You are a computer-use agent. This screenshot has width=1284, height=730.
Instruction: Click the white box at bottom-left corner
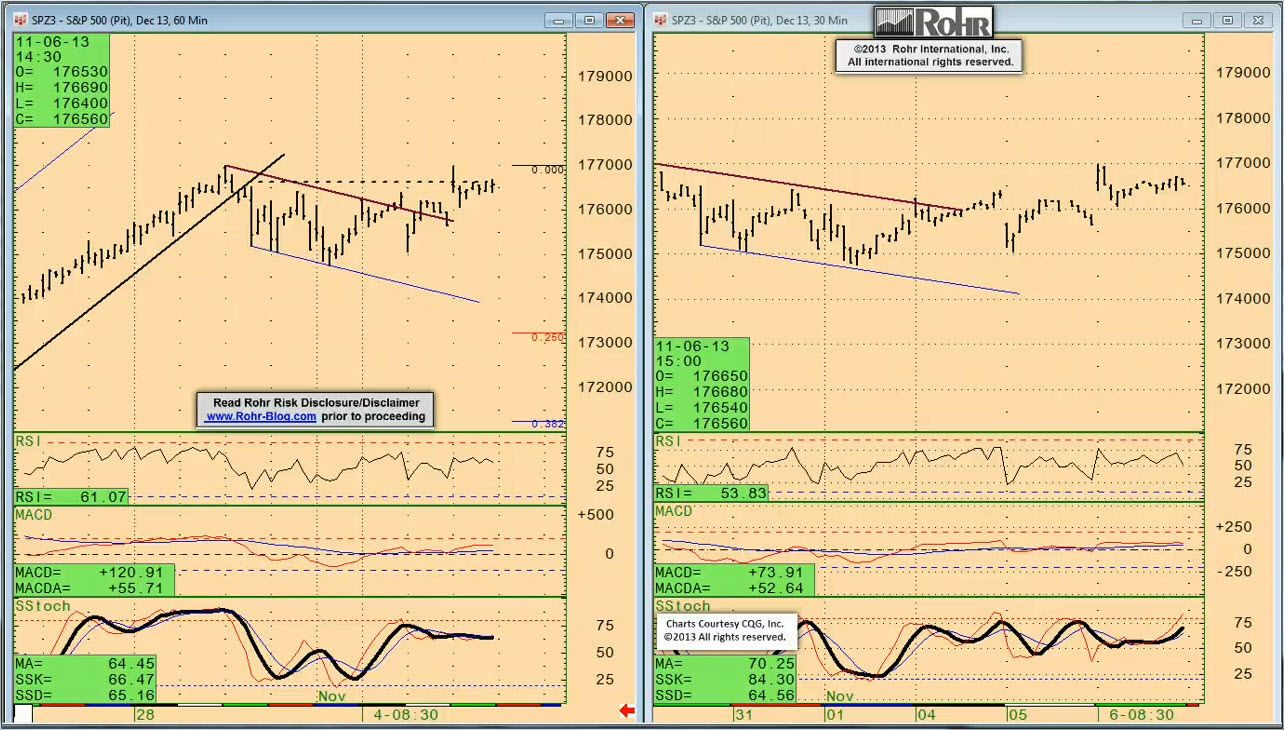coord(23,713)
